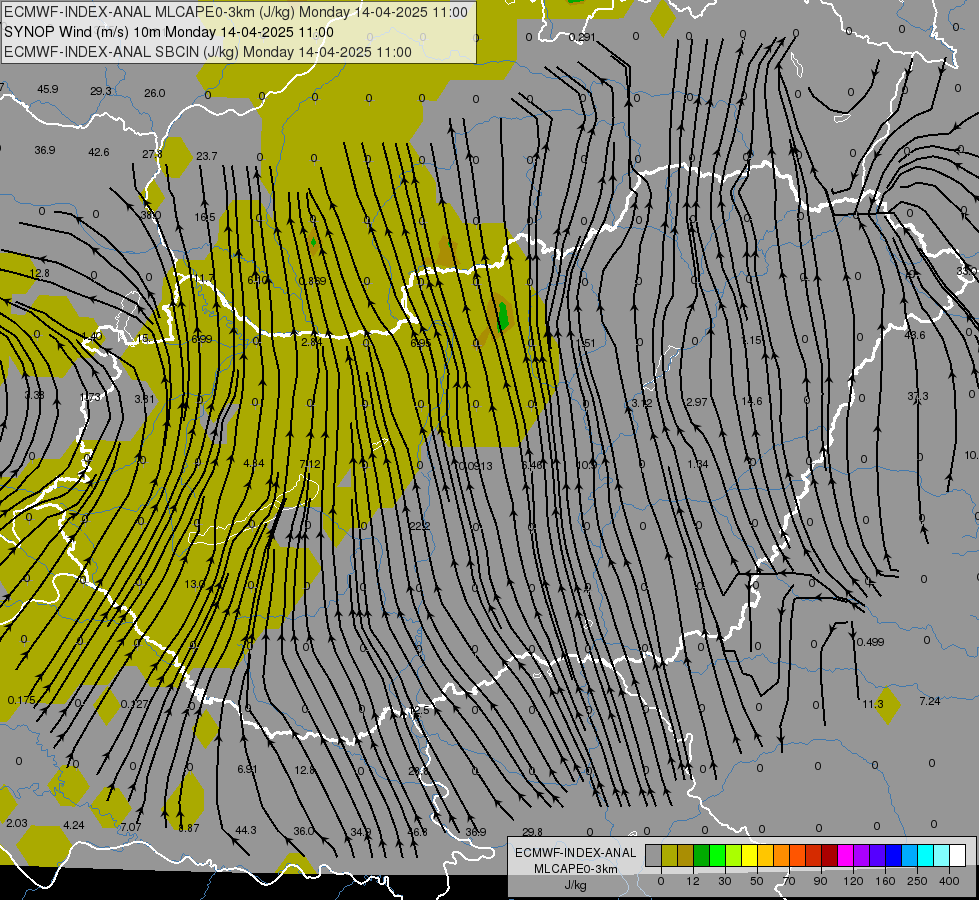Click the legend tick label 50

(756, 881)
